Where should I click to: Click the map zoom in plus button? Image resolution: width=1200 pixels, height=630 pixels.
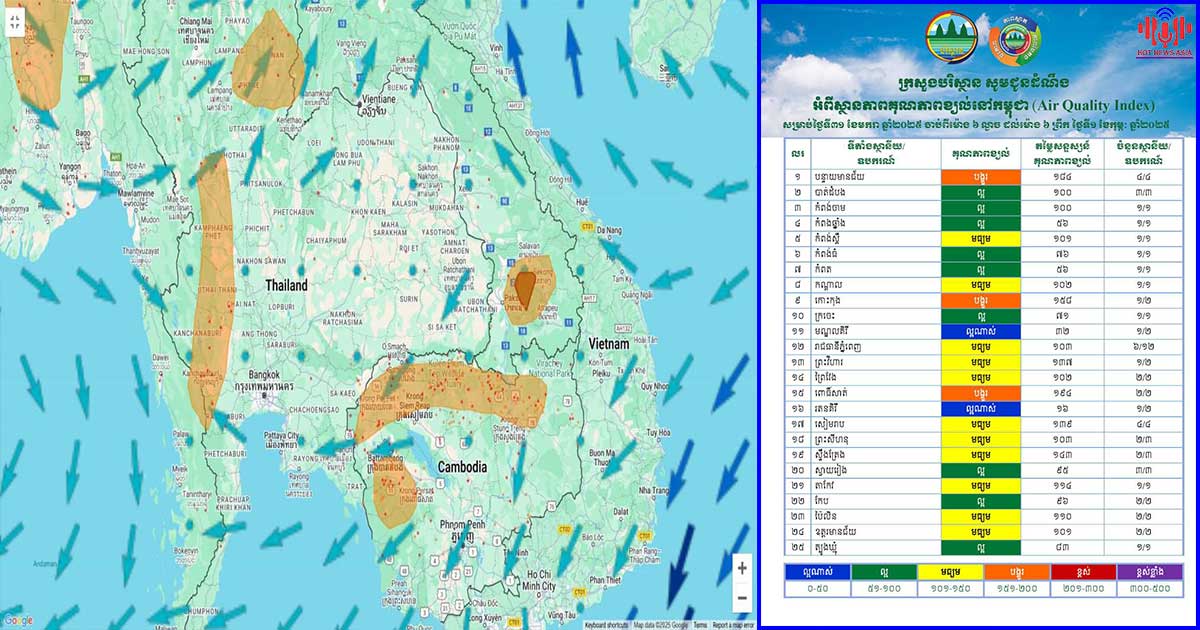click(x=741, y=568)
